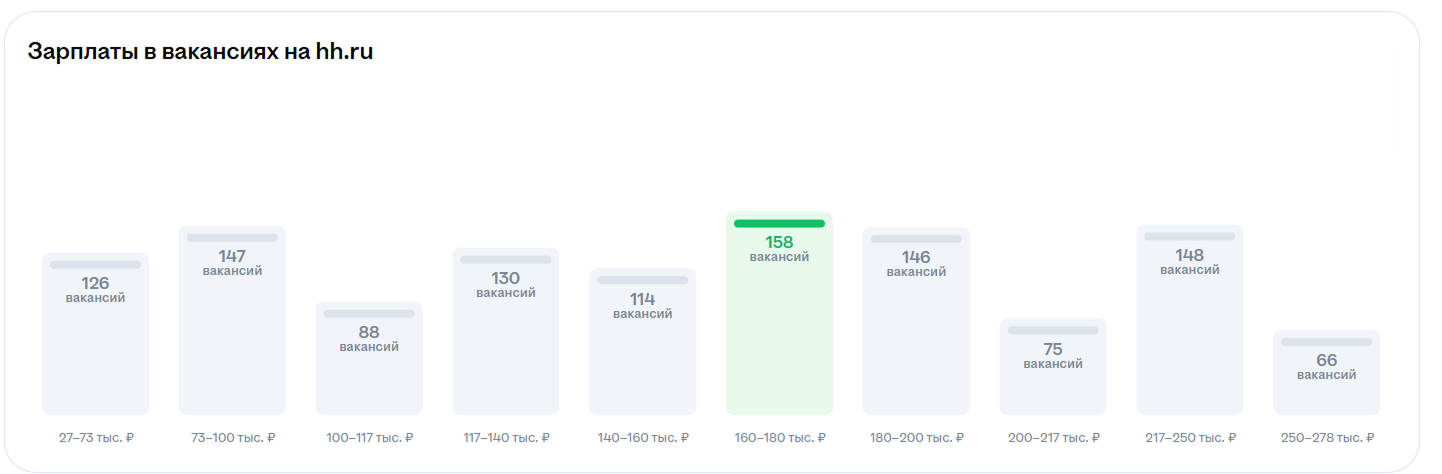Image resolution: width=1442 pixels, height=474 pixels.
Task: Click the 180–200 тыс. ₽ salary bar
Action: pos(916,321)
